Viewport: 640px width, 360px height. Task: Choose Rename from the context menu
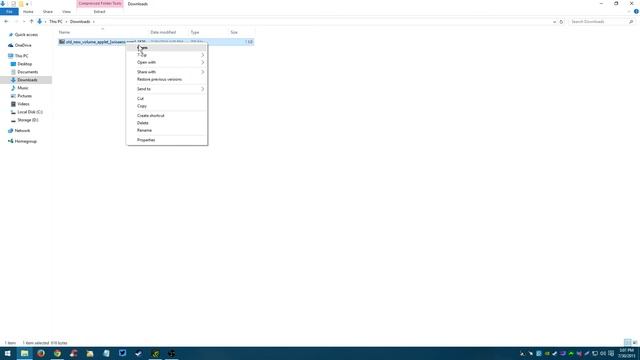(167, 130)
